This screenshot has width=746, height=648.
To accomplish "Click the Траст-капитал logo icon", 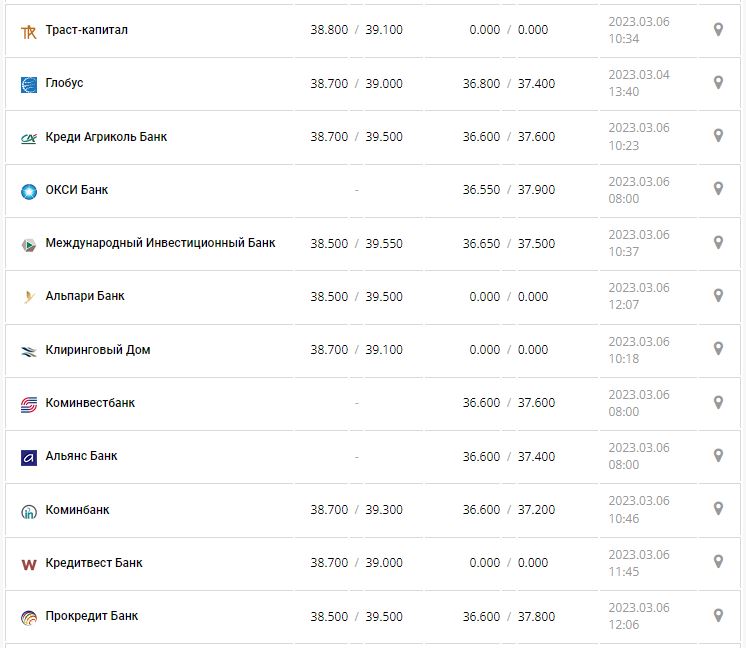I will pyautogui.click(x=29, y=32).
